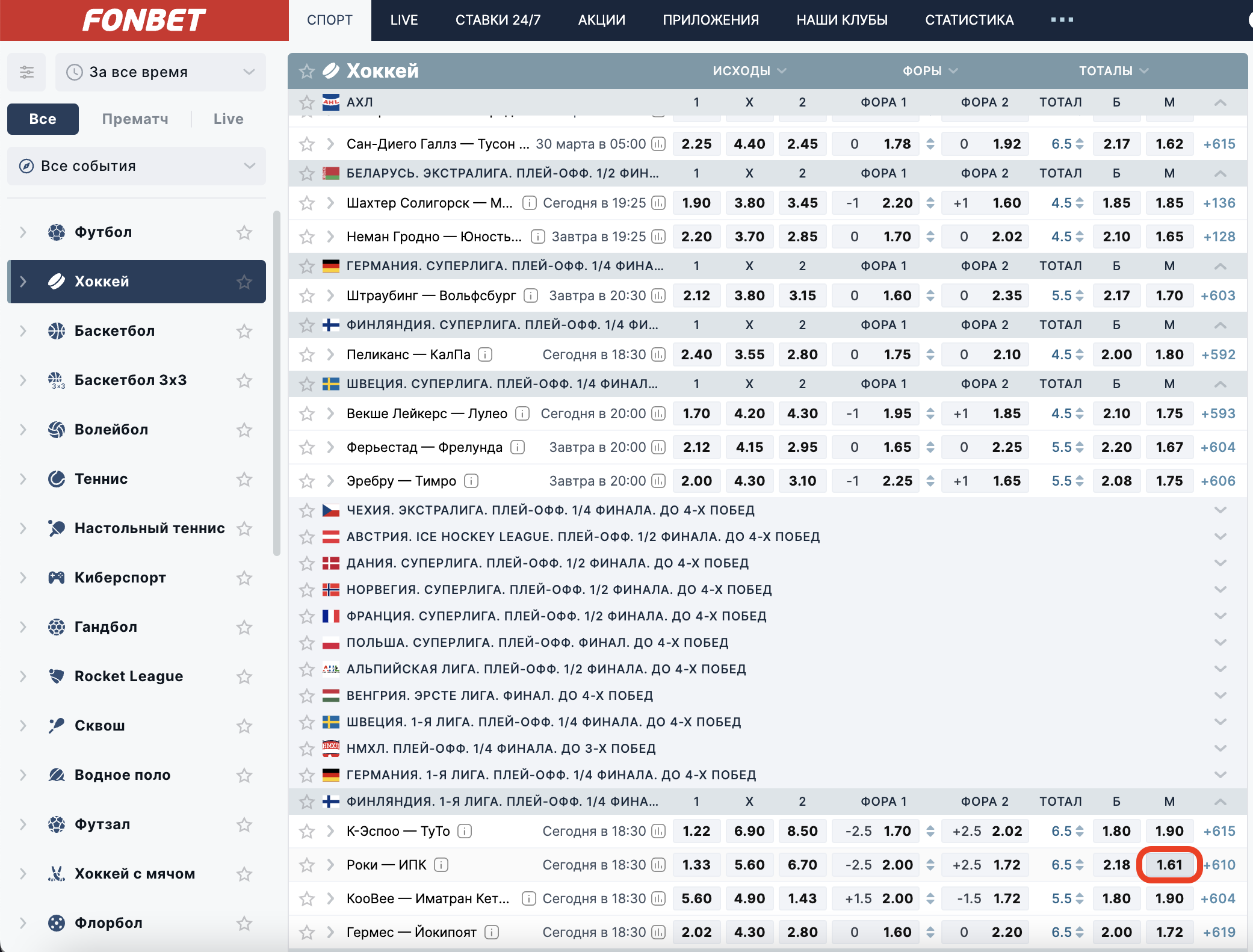Click the FONBET logo
Screen dimensions: 1253x952
pyautogui.click(x=144, y=20)
